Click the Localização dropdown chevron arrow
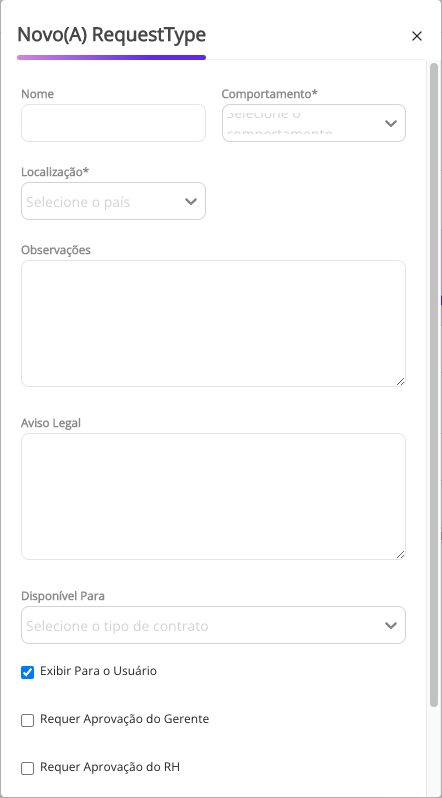Viewport: 442px width, 798px height. click(x=190, y=202)
